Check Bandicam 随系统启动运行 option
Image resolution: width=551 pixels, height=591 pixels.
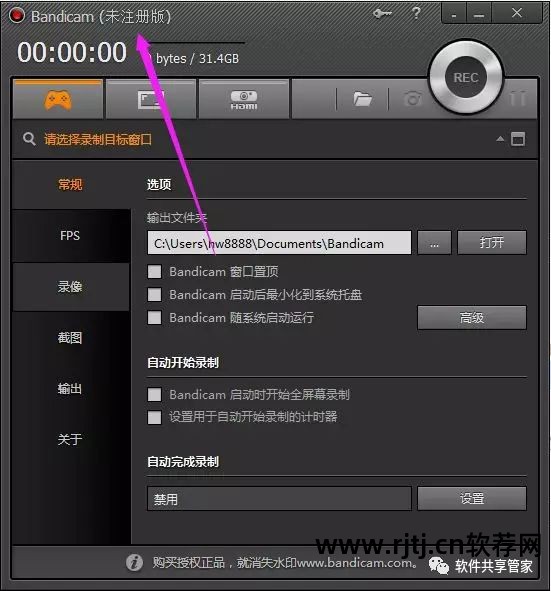tap(155, 317)
